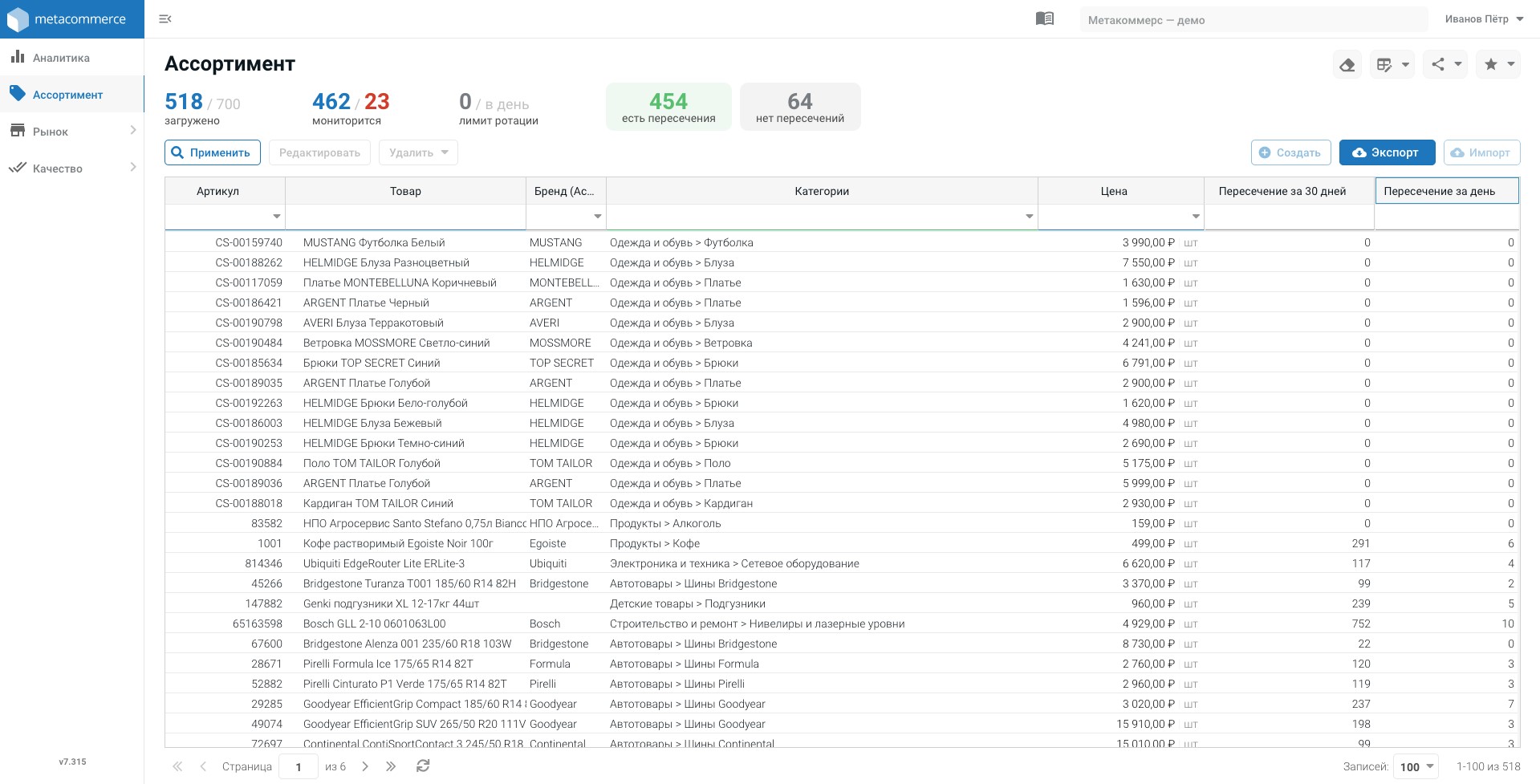Select the 64 нет пересечений filter
The image size is (1540, 784).
click(800, 107)
